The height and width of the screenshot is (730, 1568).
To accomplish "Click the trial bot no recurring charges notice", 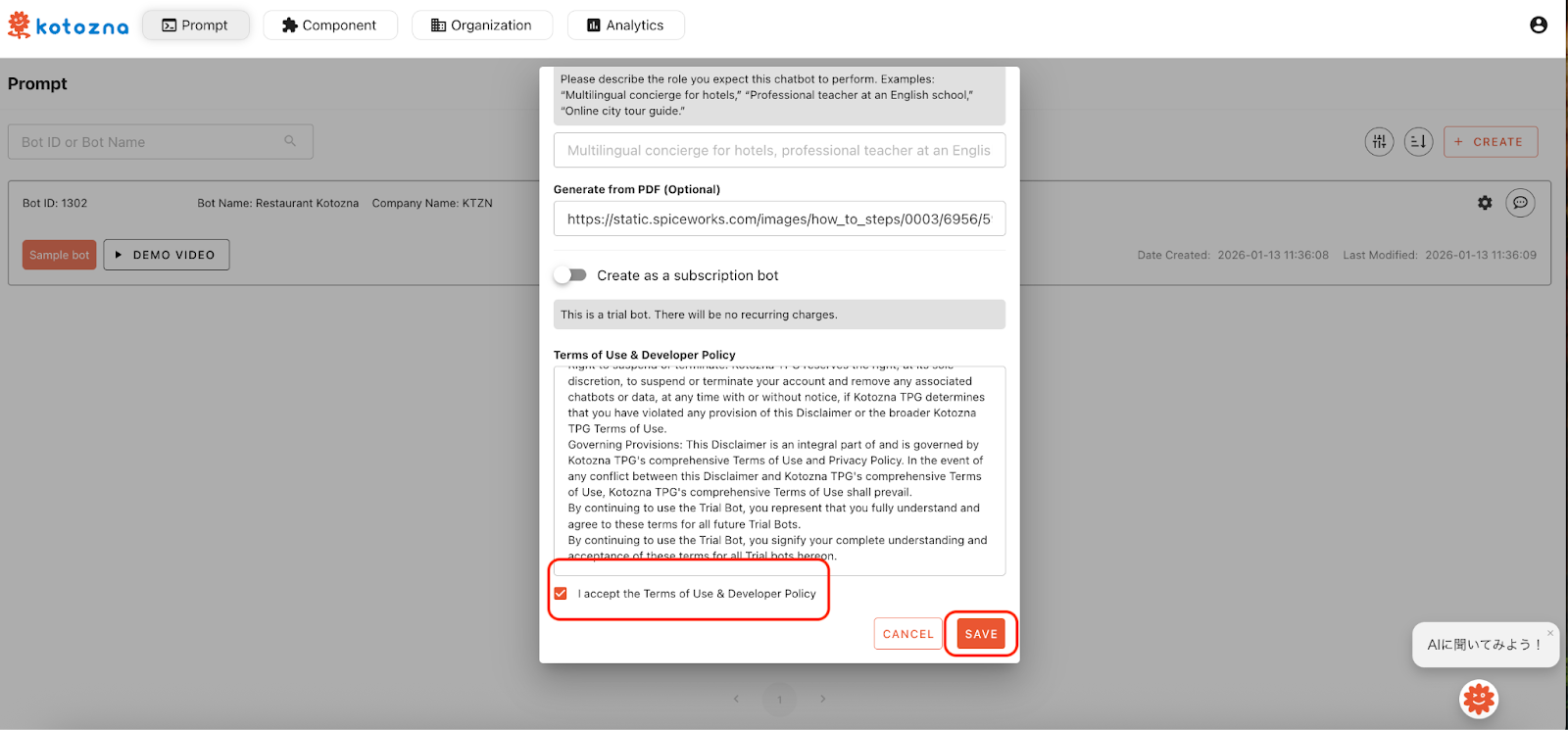I will pos(780,315).
